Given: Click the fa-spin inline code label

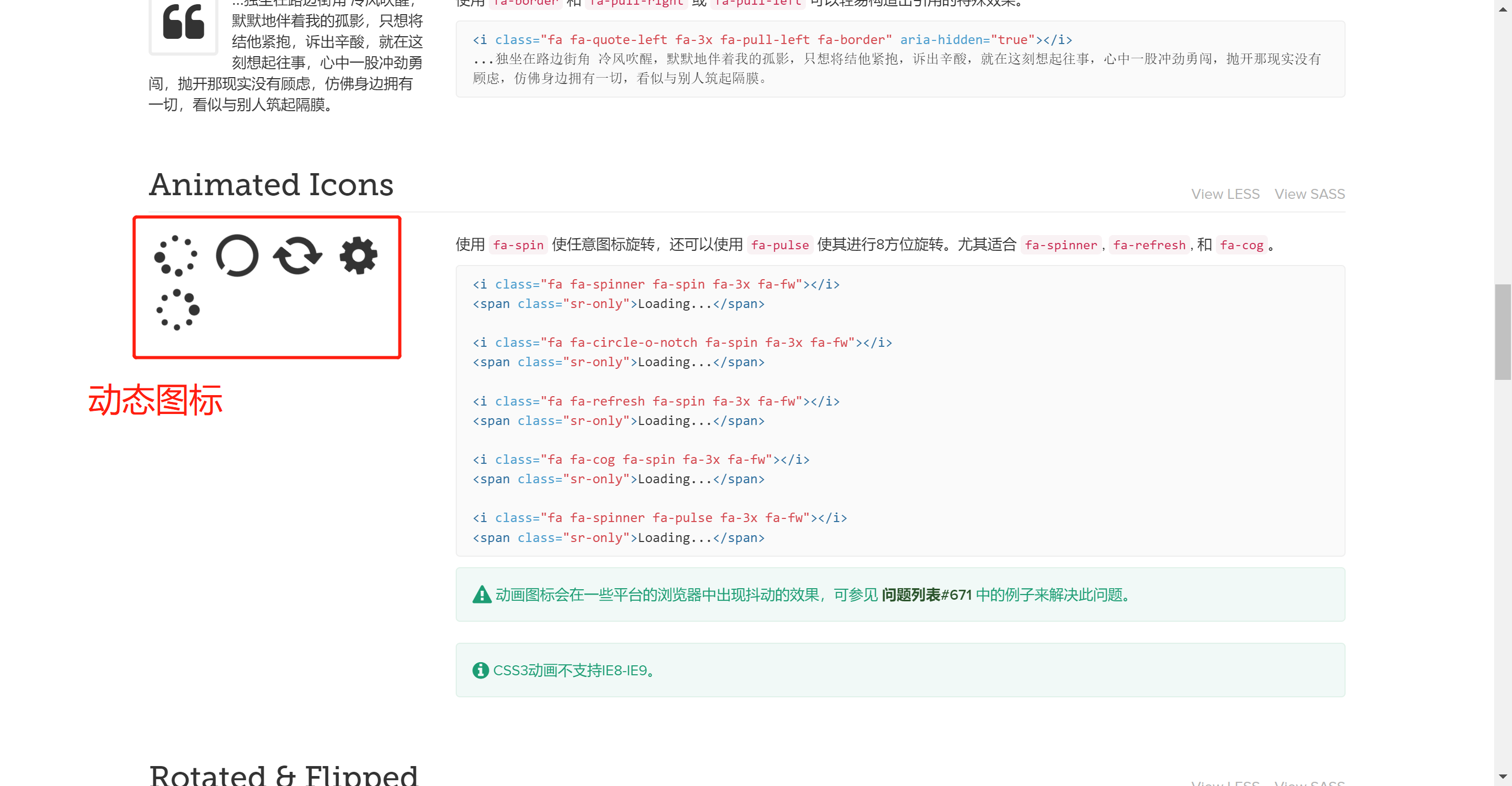Looking at the screenshot, I should pyautogui.click(x=518, y=245).
